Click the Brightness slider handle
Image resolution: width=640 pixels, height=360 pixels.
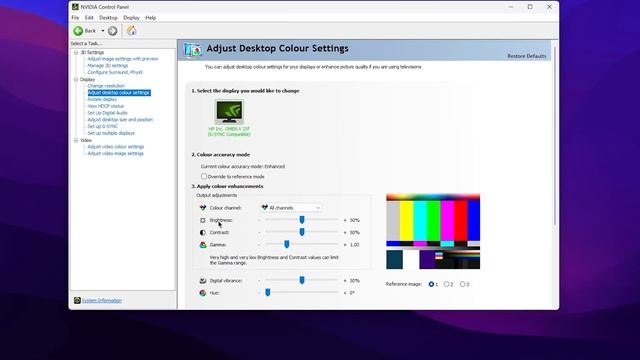click(x=302, y=220)
